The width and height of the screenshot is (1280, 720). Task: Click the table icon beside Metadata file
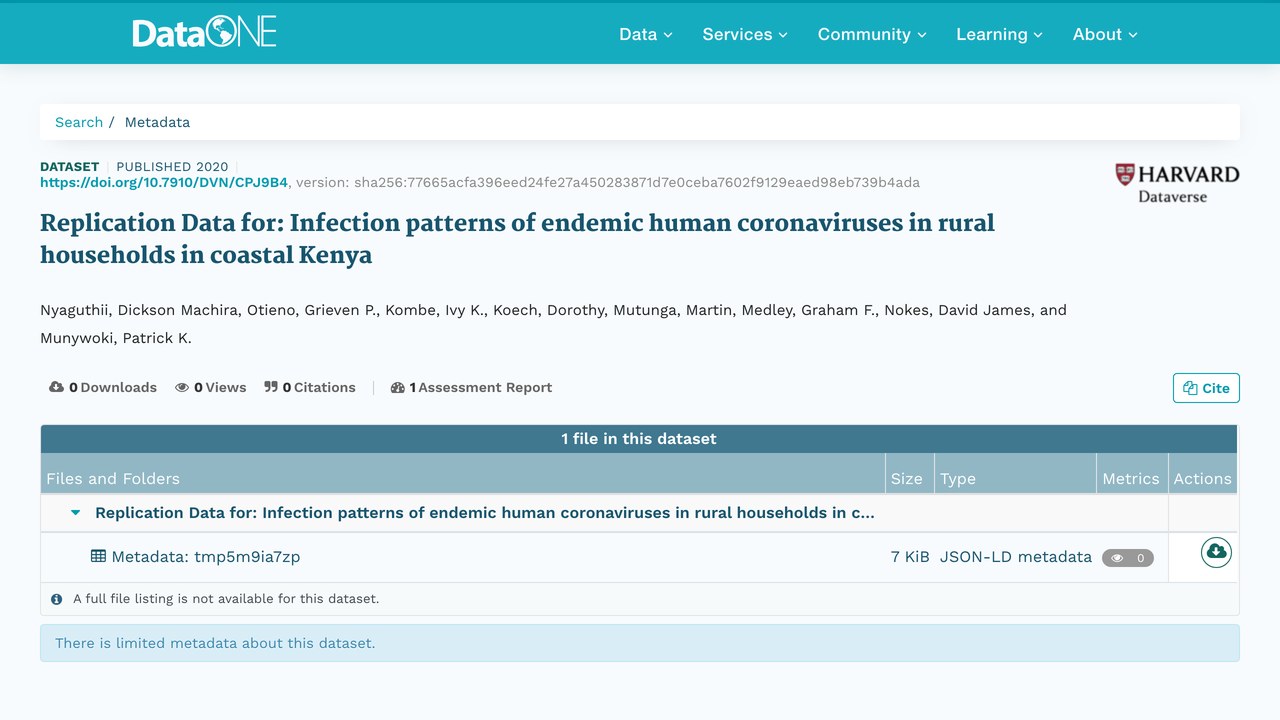pyautogui.click(x=98, y=557)
